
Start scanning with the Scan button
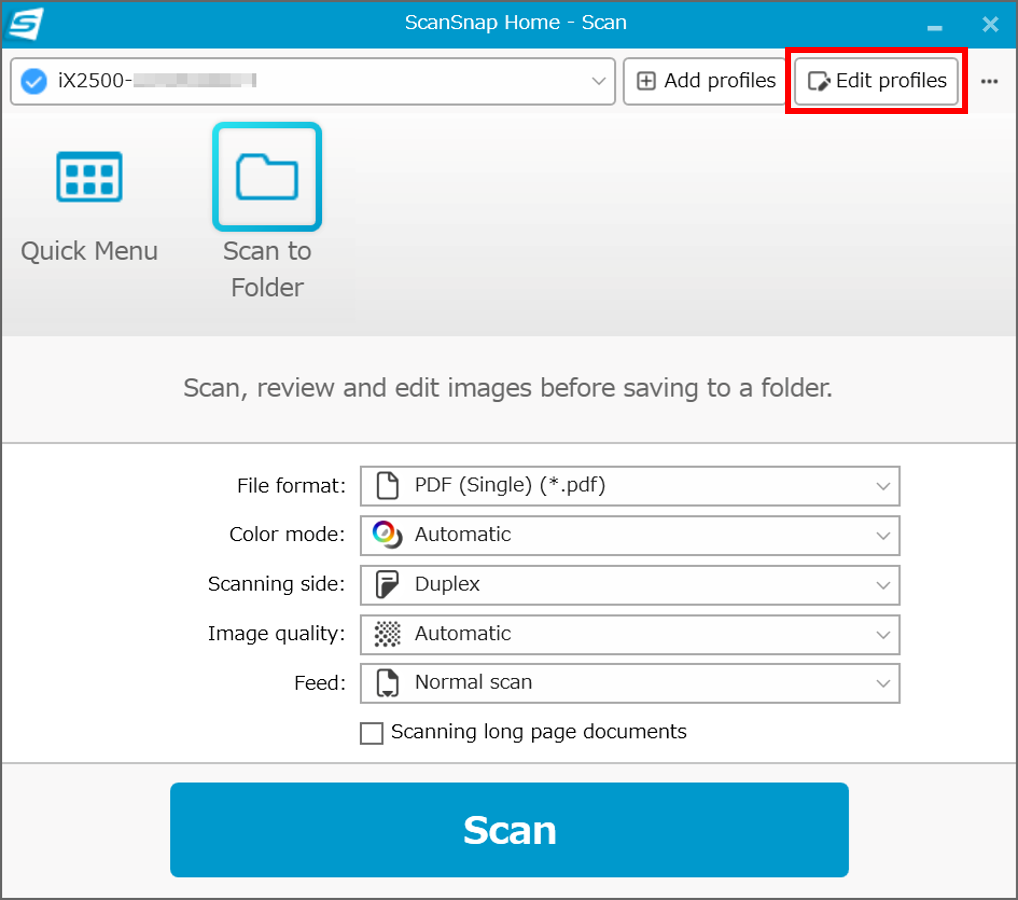(x=509, y=829)
